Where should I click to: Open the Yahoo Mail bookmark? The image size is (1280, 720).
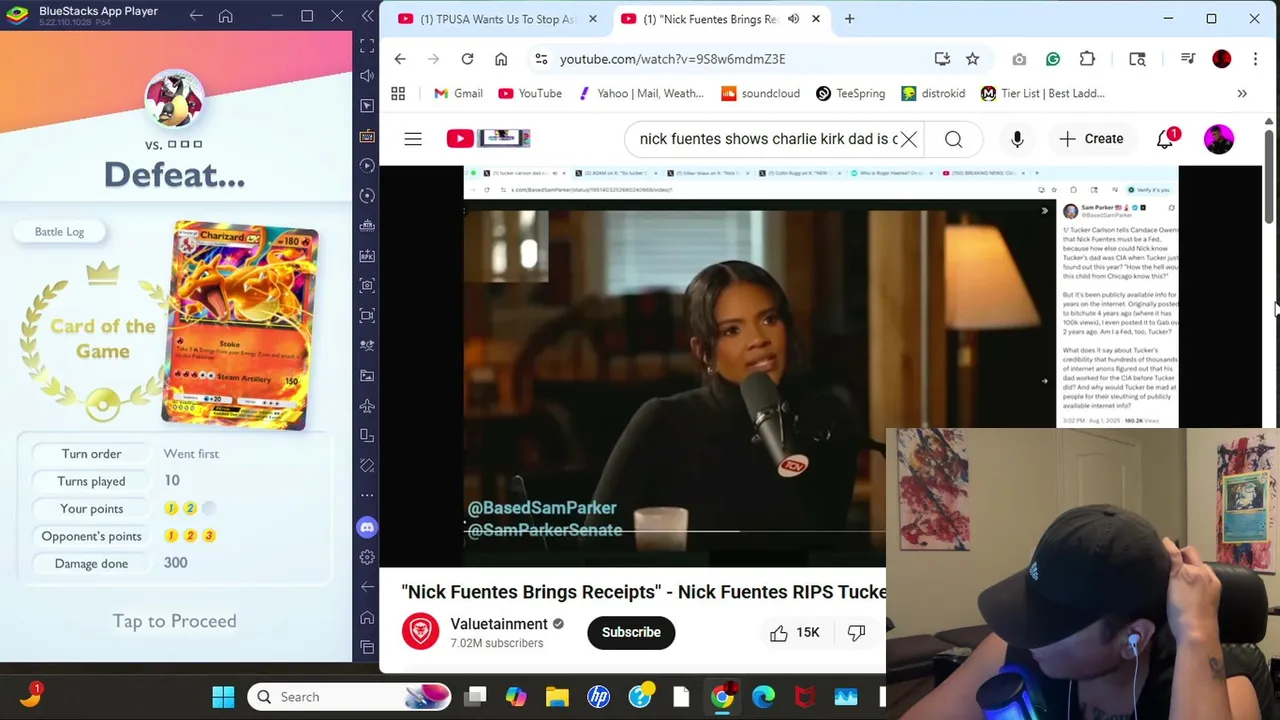[x=640, y=93]
